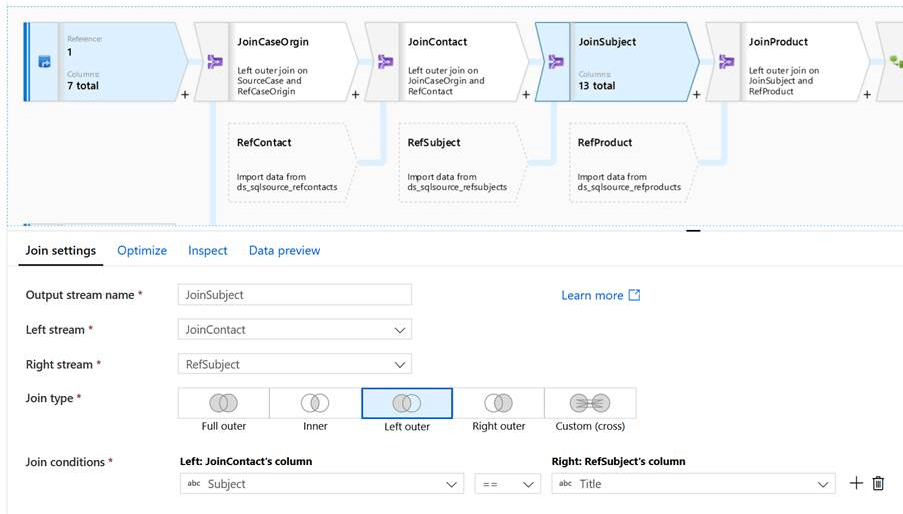Open the == operator dropdown in join conditions
This screenshot has height=514, width=903.
(507, 484)
